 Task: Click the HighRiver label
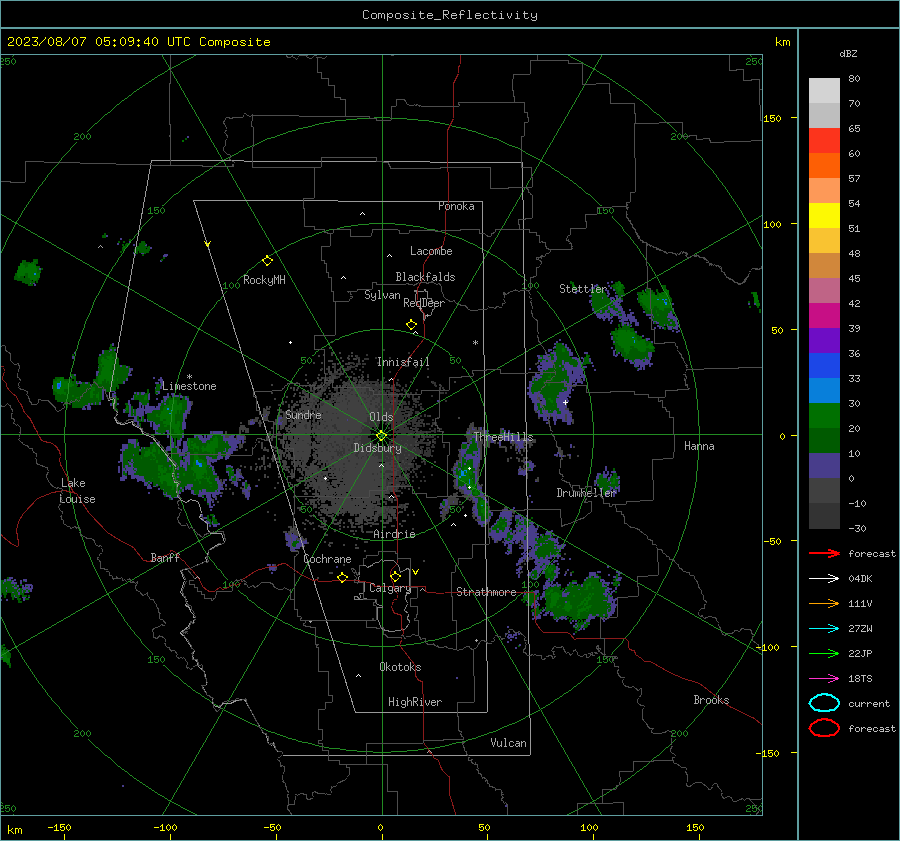tap(415, 702)
